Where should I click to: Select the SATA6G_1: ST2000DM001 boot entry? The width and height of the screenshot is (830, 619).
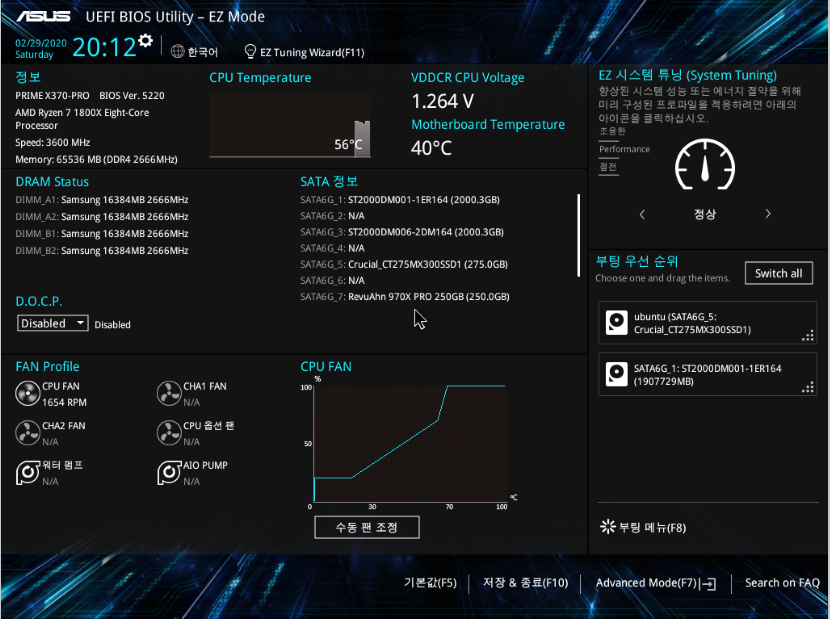pyautogui.click(x=708, y=375)
